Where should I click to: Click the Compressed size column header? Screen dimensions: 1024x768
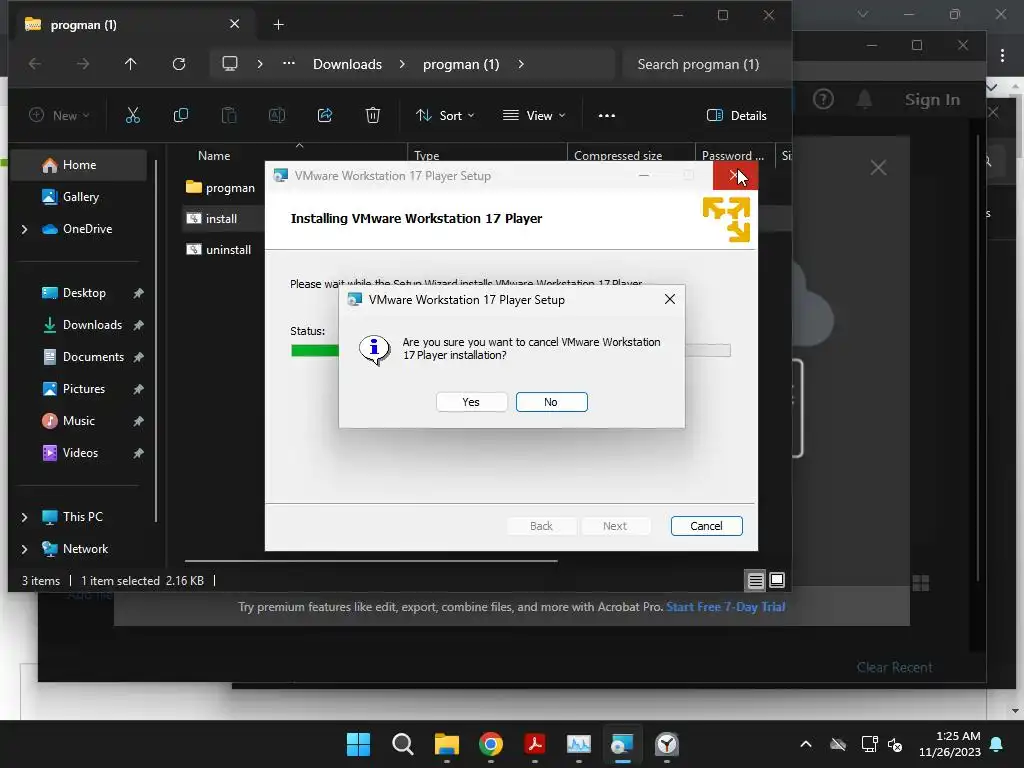coord(618,155)
